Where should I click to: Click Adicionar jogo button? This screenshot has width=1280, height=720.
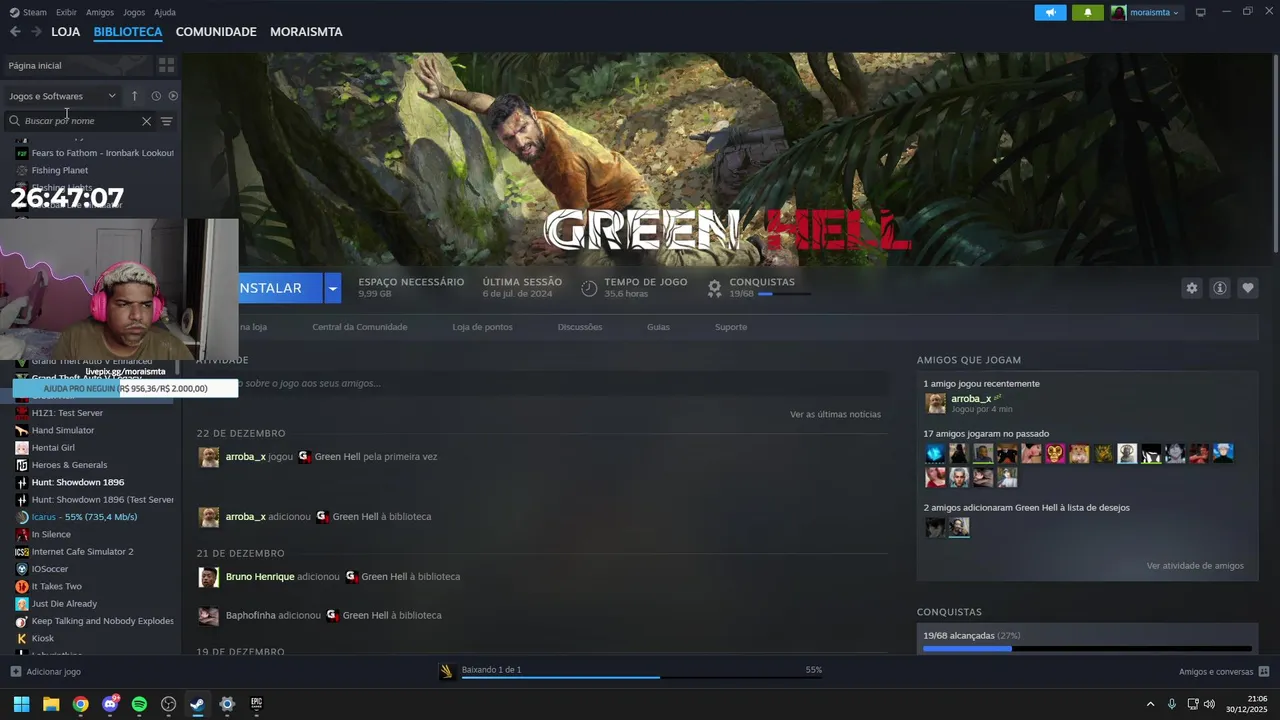(46, 672)
